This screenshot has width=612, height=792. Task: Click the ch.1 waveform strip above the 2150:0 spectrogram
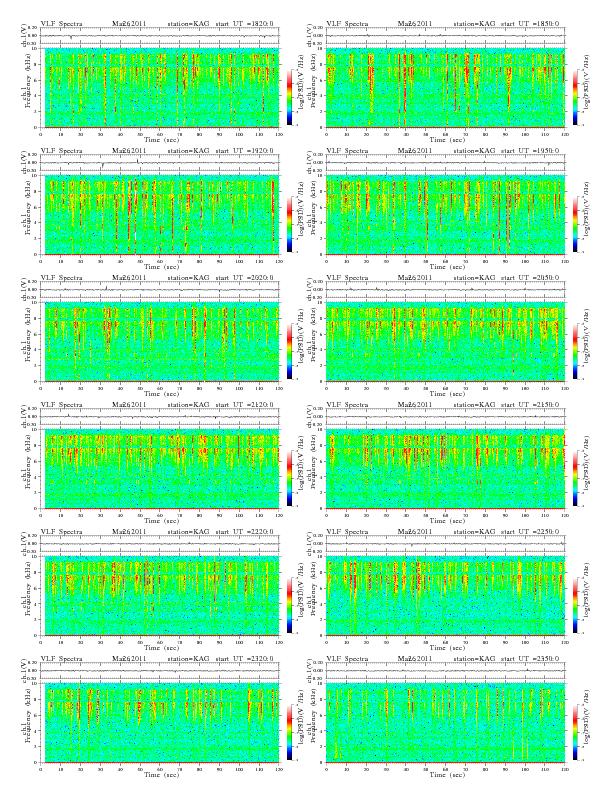[x=446, y=417]
